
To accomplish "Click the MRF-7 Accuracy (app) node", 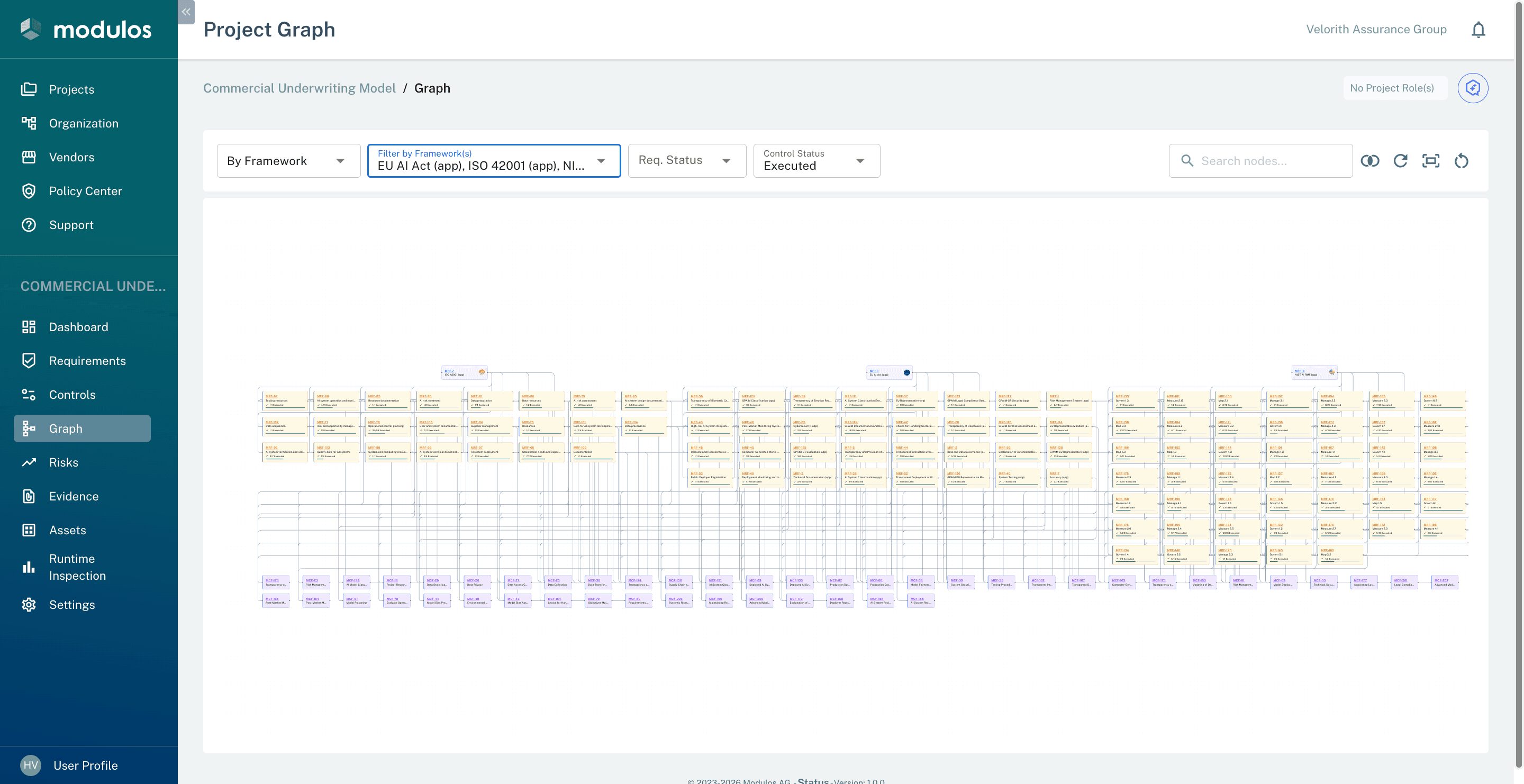I will click(x=1069, y=477).
